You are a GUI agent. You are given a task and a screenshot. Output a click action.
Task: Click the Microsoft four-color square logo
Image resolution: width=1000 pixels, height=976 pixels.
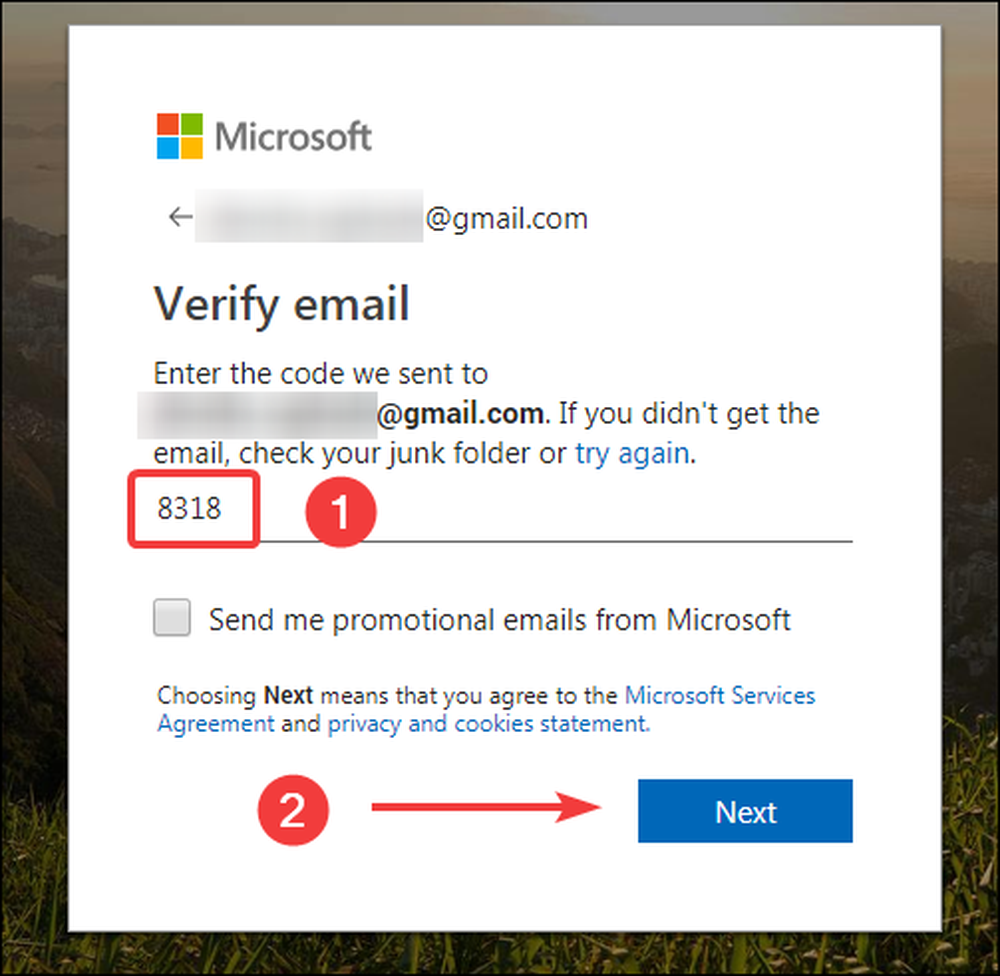point(180,136)
